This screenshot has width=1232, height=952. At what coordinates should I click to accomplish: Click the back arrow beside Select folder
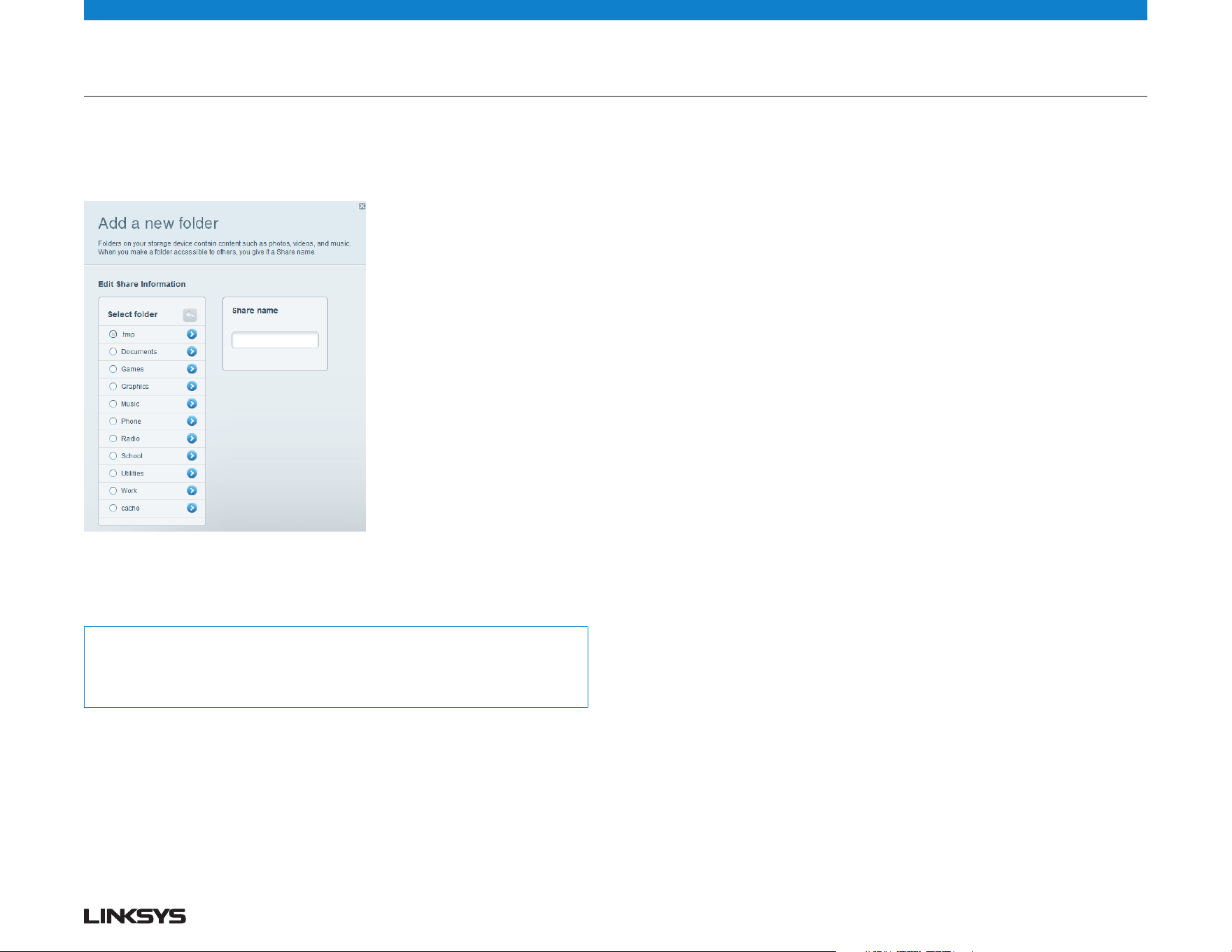pyautogui.click(x=190, y=315)
